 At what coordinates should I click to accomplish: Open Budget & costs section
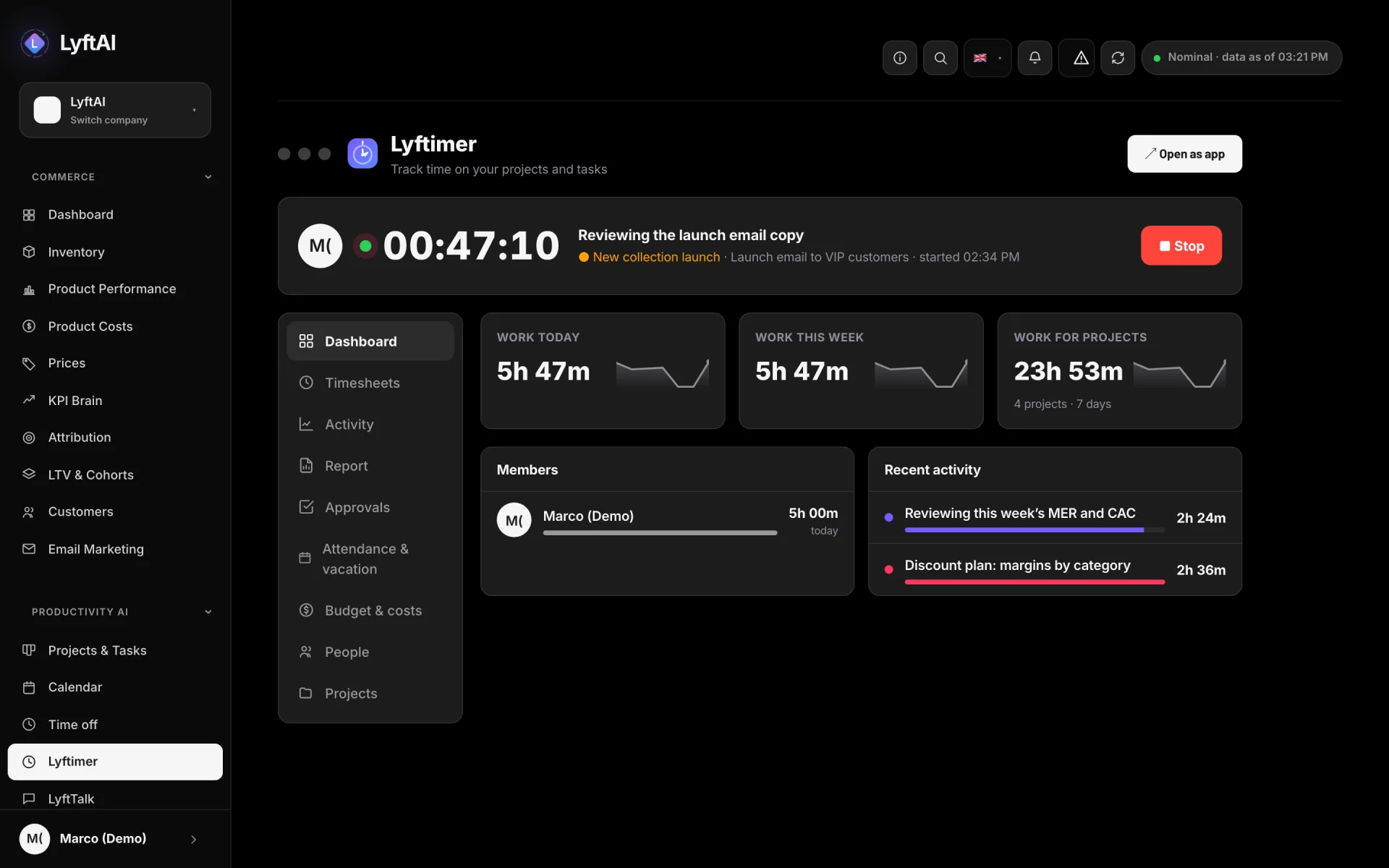[x=370, y=610]
